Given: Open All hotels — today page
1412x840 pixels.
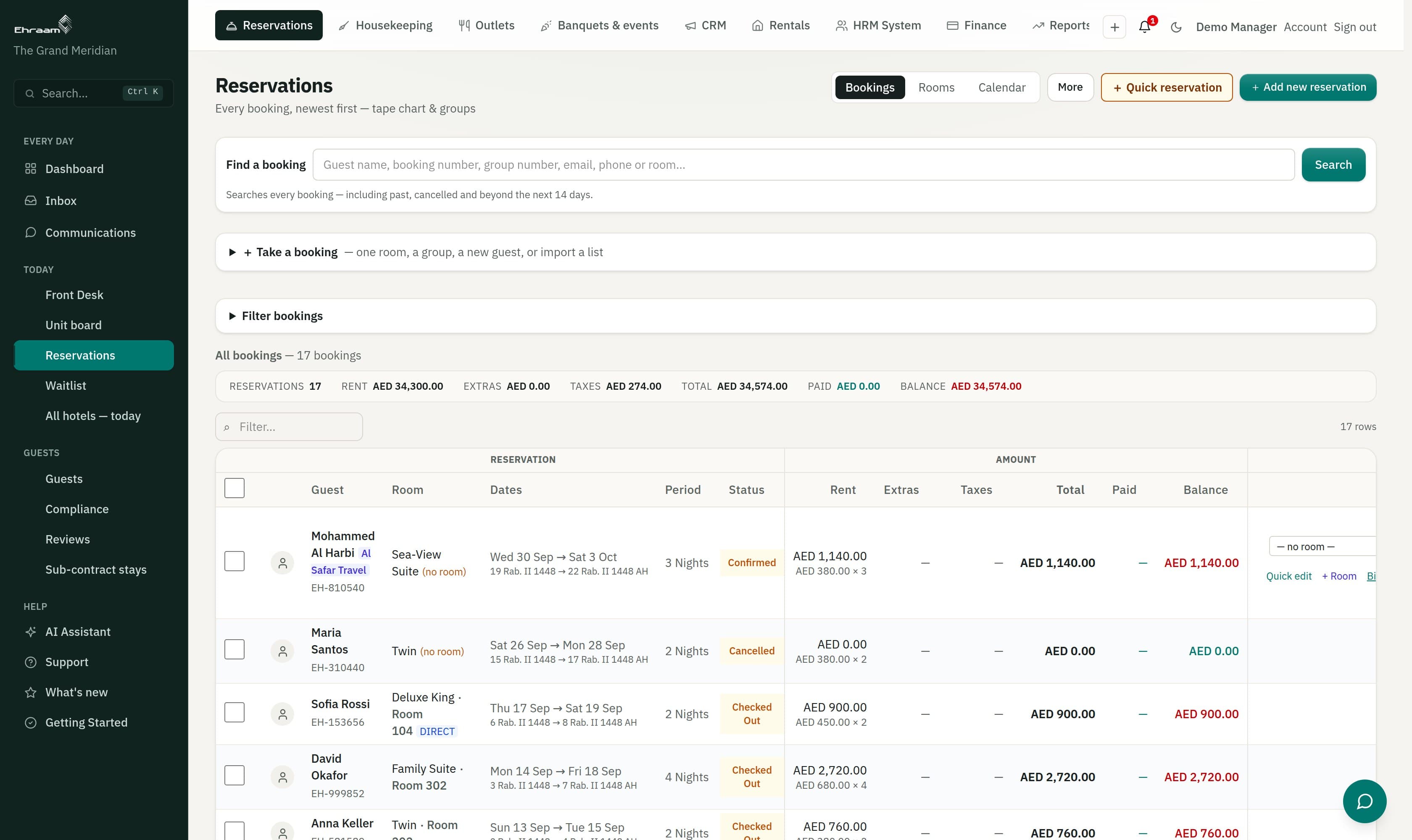Looking at the screenshot, I should tap(93, 415).
